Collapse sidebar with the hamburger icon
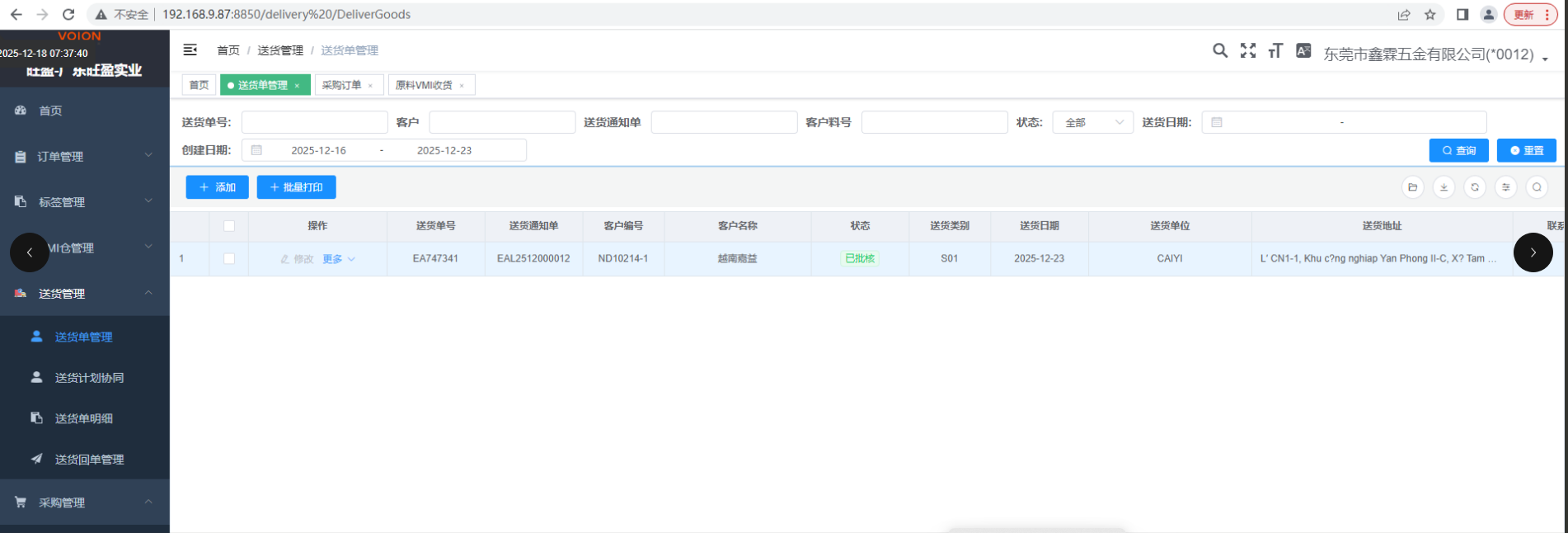The height and width of the screenshot is (533, 1568). click(190, 50)
